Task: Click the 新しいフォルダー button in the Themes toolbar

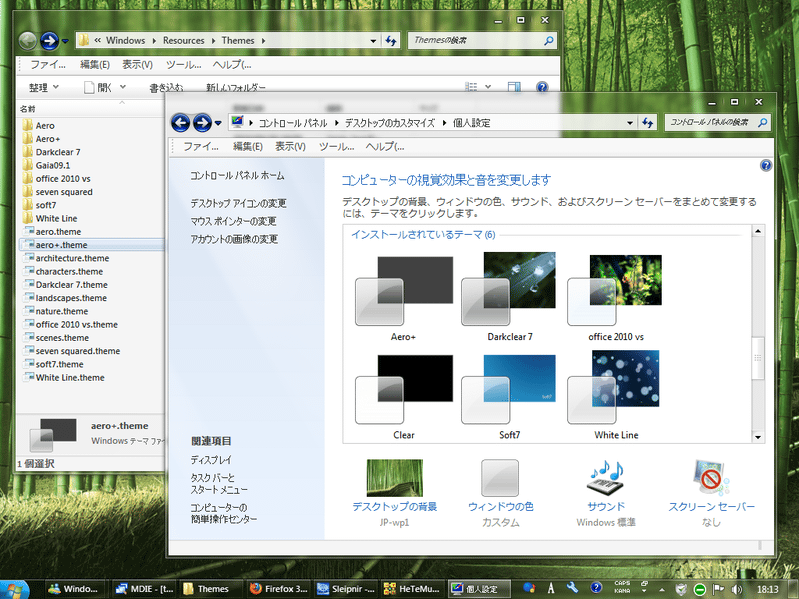Action: (235, 88)
